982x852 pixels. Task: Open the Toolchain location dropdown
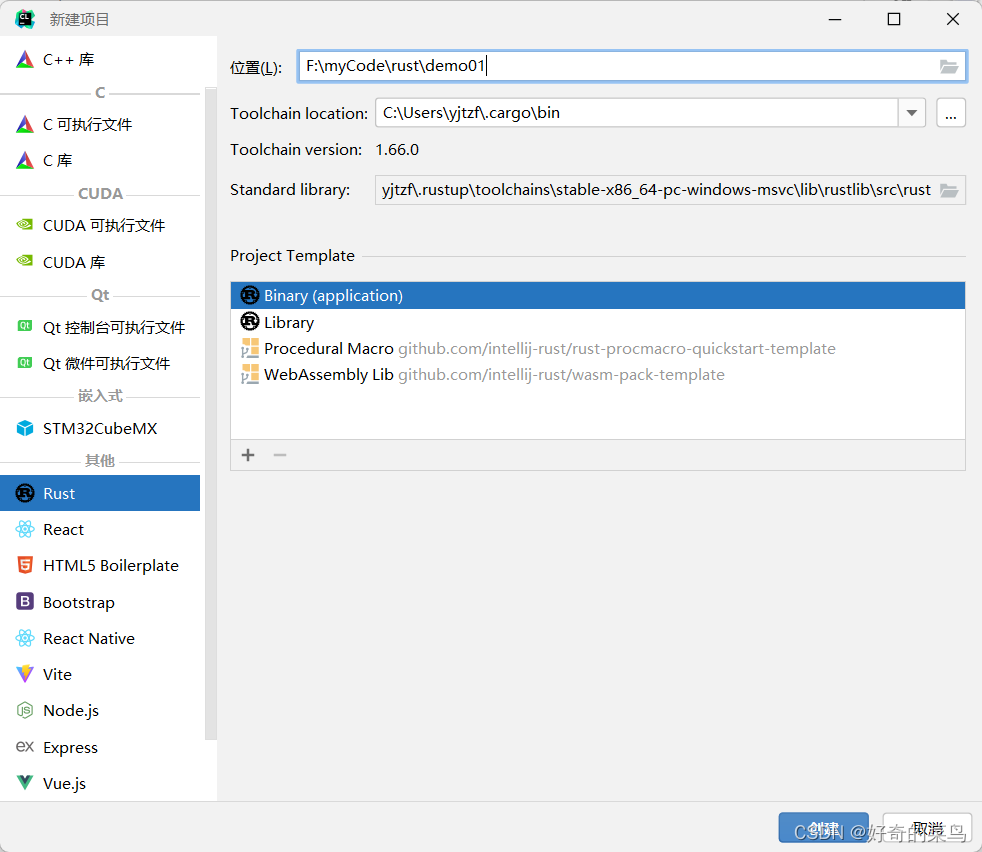(x=911, y=113)
